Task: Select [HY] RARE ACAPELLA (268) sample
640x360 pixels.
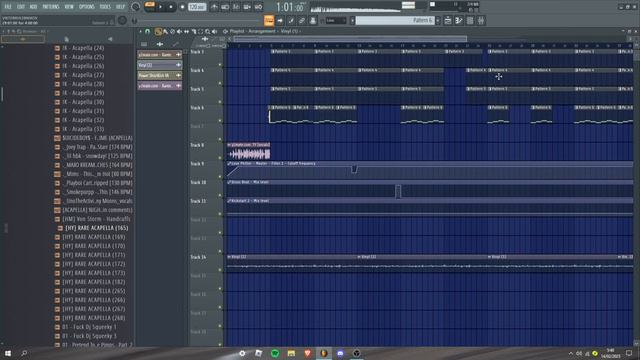Action: (x=93, y=318)
